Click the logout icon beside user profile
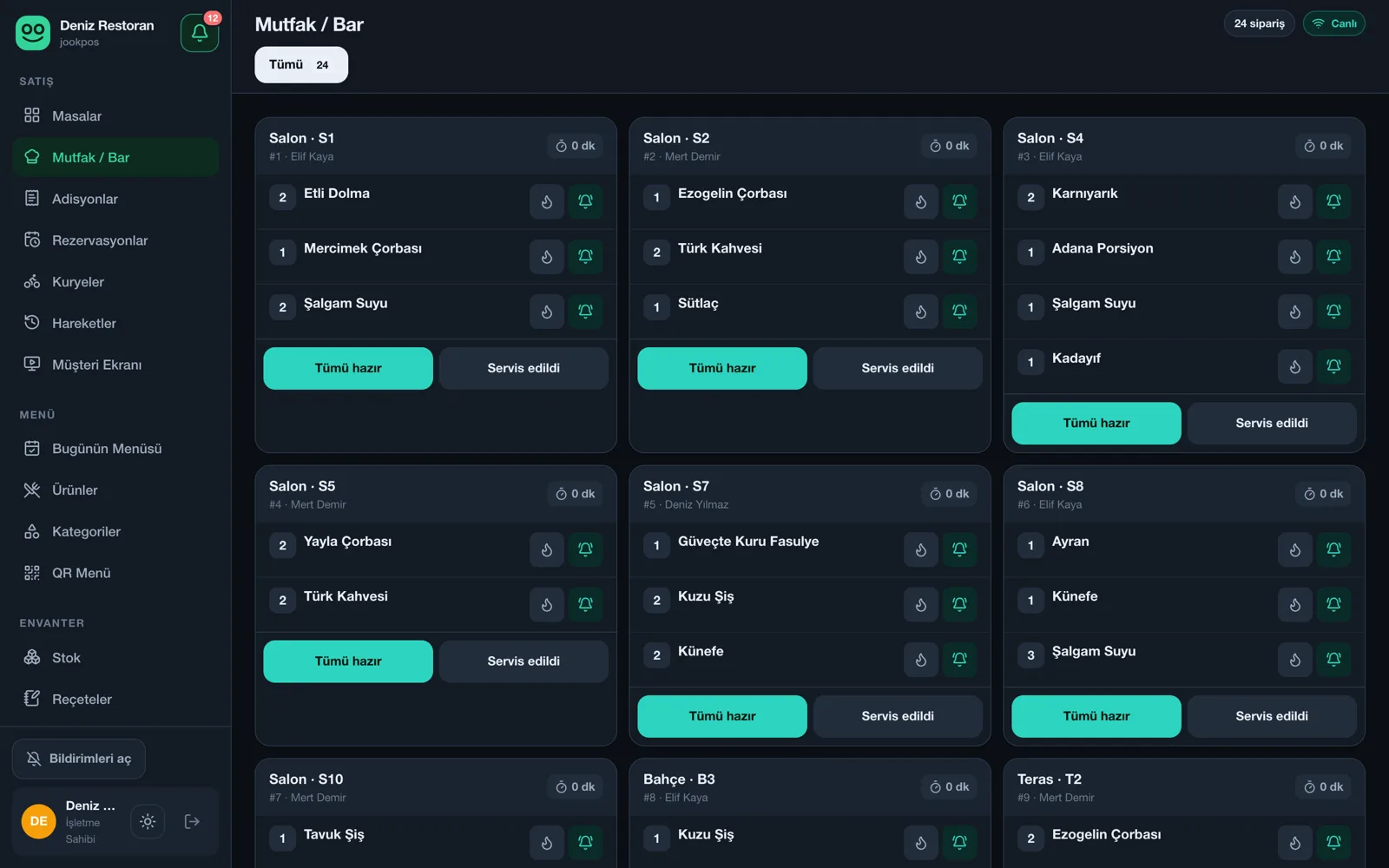This screenshot has width=1389, height=868. pos(192,821)
